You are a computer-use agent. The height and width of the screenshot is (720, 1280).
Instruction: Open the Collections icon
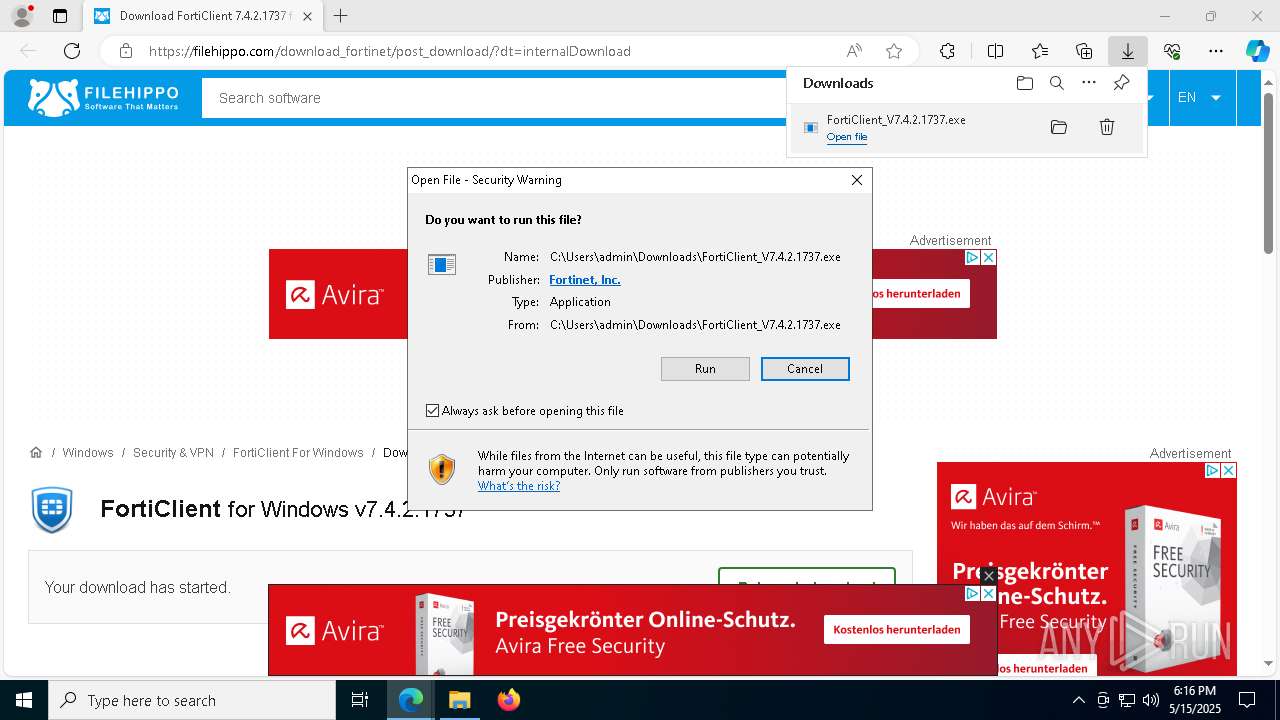[x=1084, y=51]
